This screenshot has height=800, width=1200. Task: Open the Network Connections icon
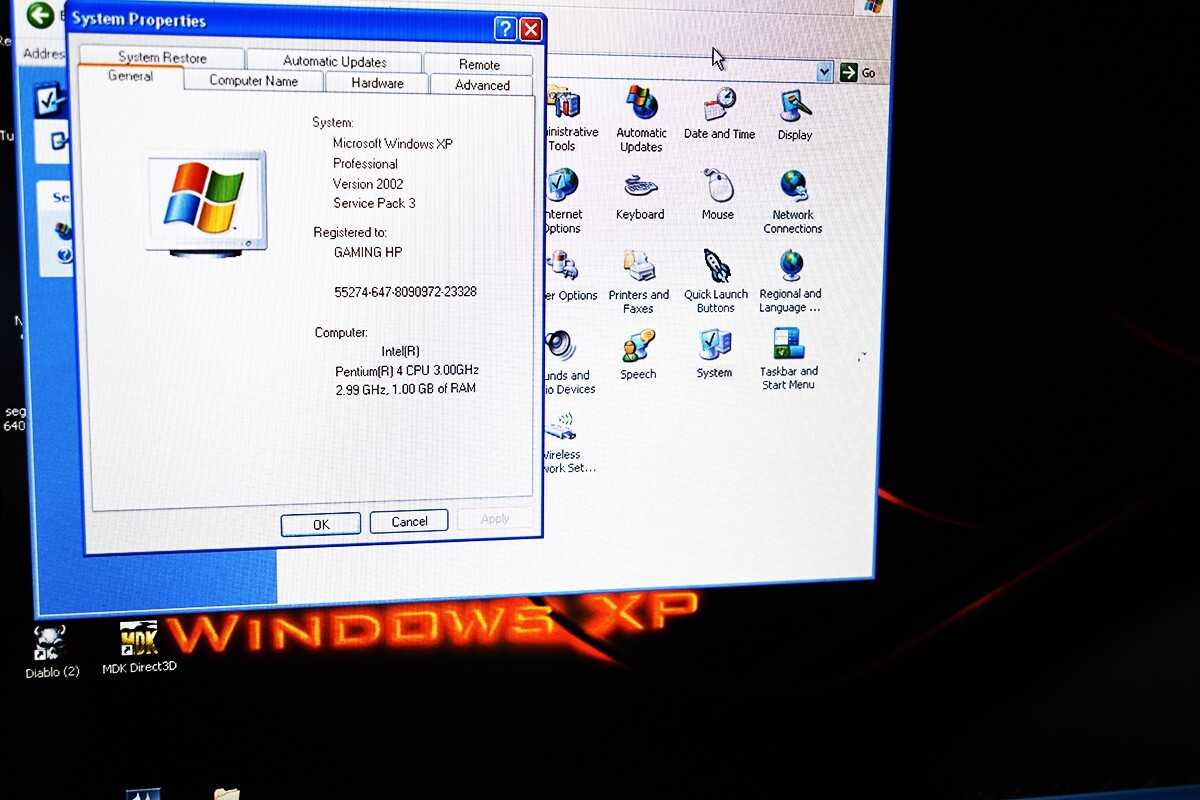click(x=793, y=202)
